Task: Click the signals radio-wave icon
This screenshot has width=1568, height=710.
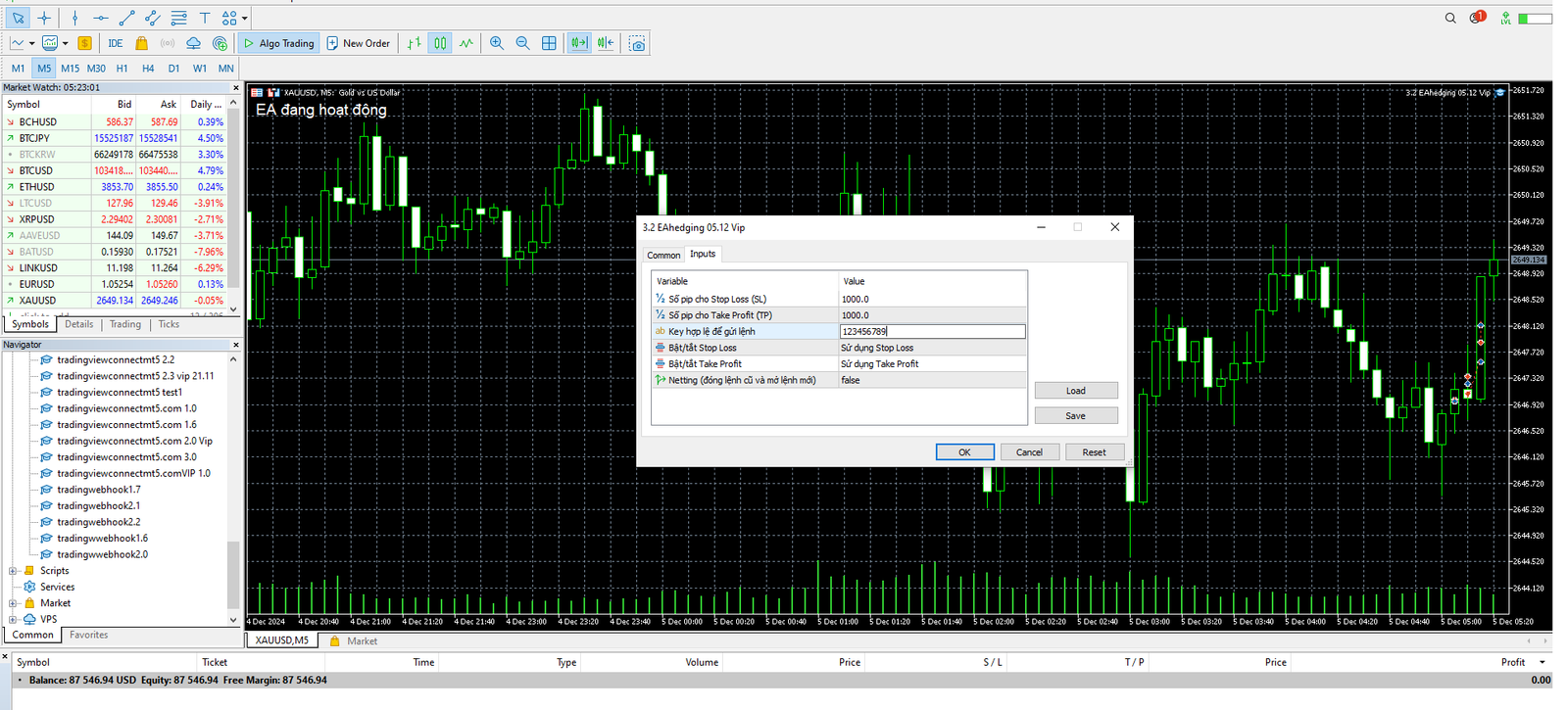Action: pos(168,43)
